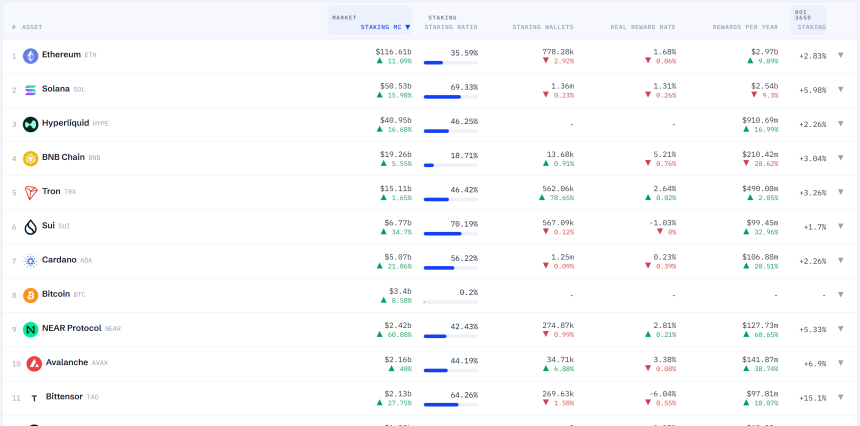Viewport: 860px width, 426px height.
Task: Open the Bitcoin asset link
Action: click(56, 294)
